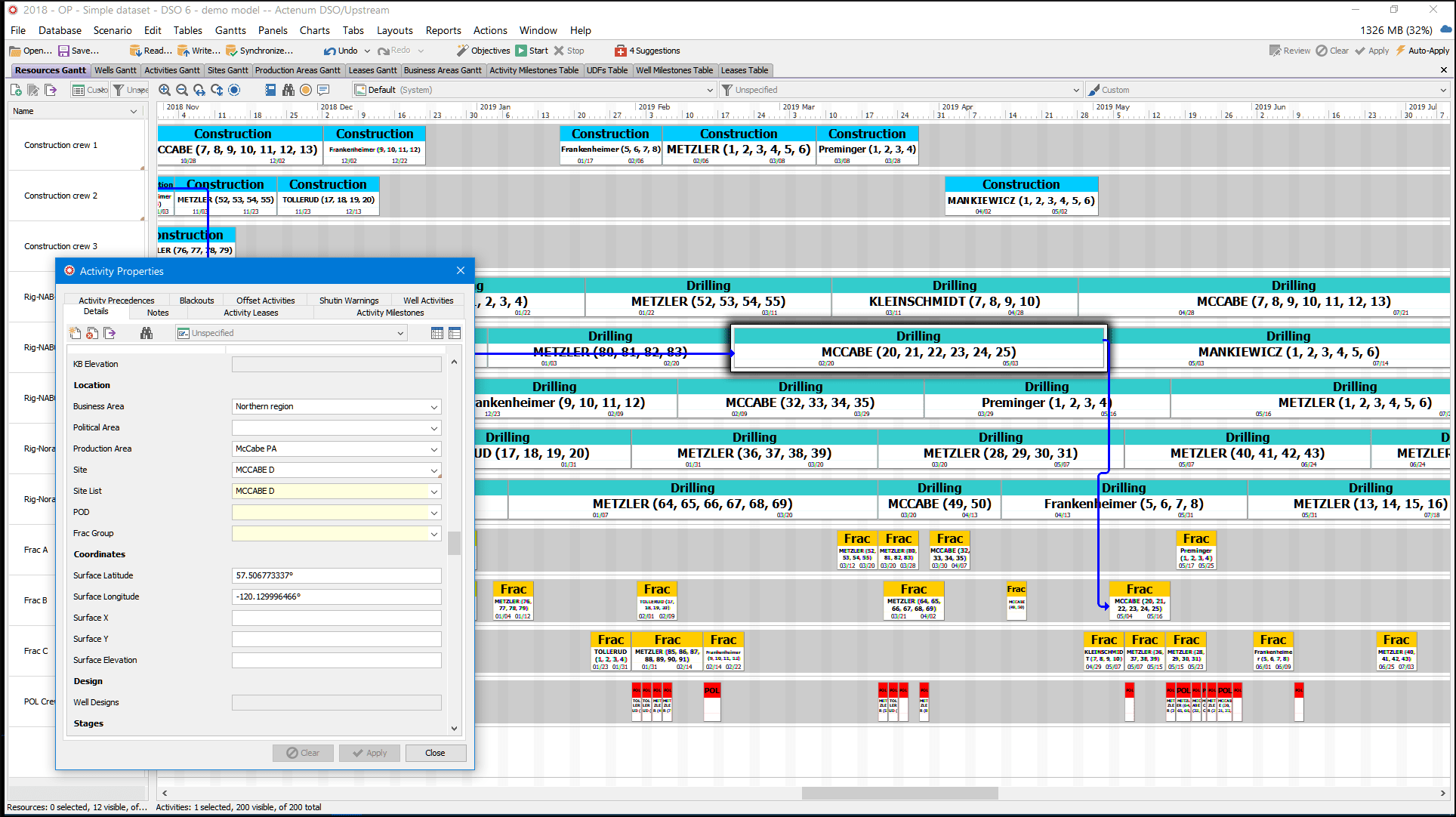Click the Close button in the Activity Properties dialog
This screenshot has height=817, width=1456.
(436, 753)
